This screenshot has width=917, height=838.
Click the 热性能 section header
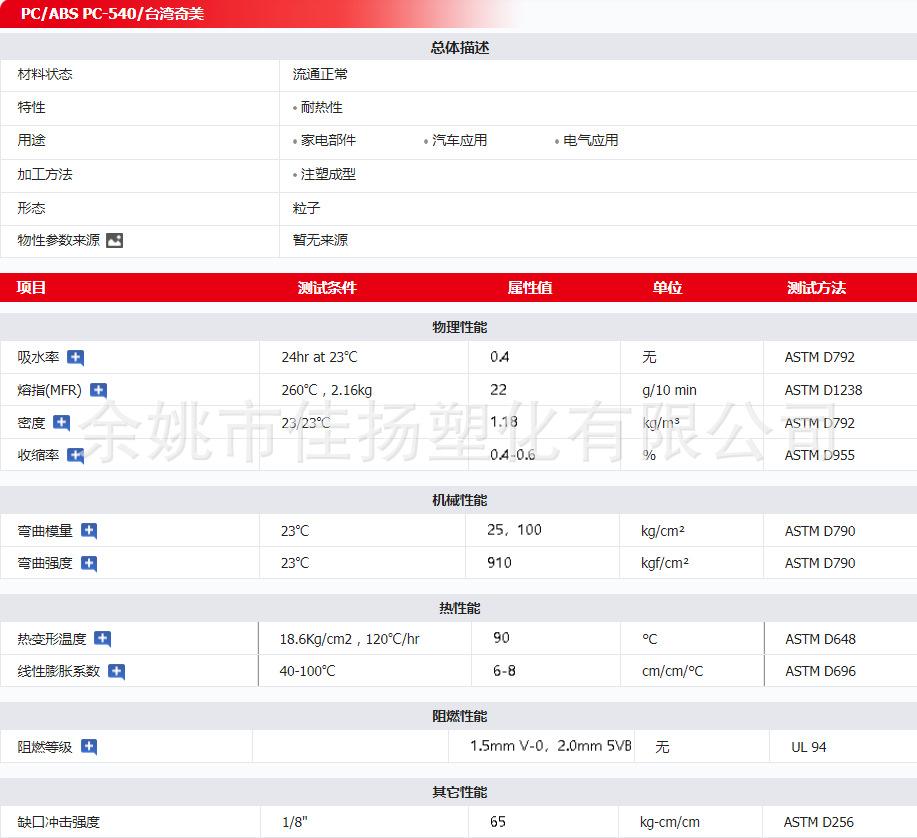pos(460,608)
